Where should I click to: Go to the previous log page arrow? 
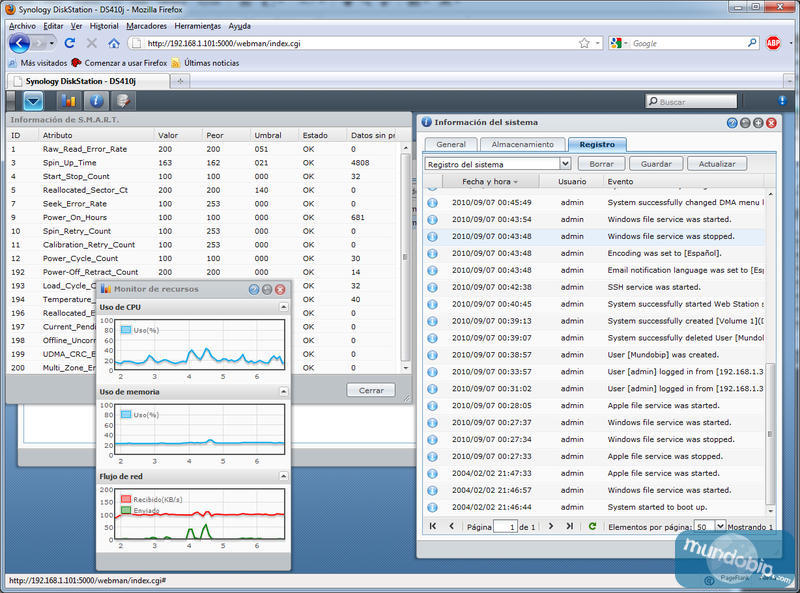coord(452,526)
